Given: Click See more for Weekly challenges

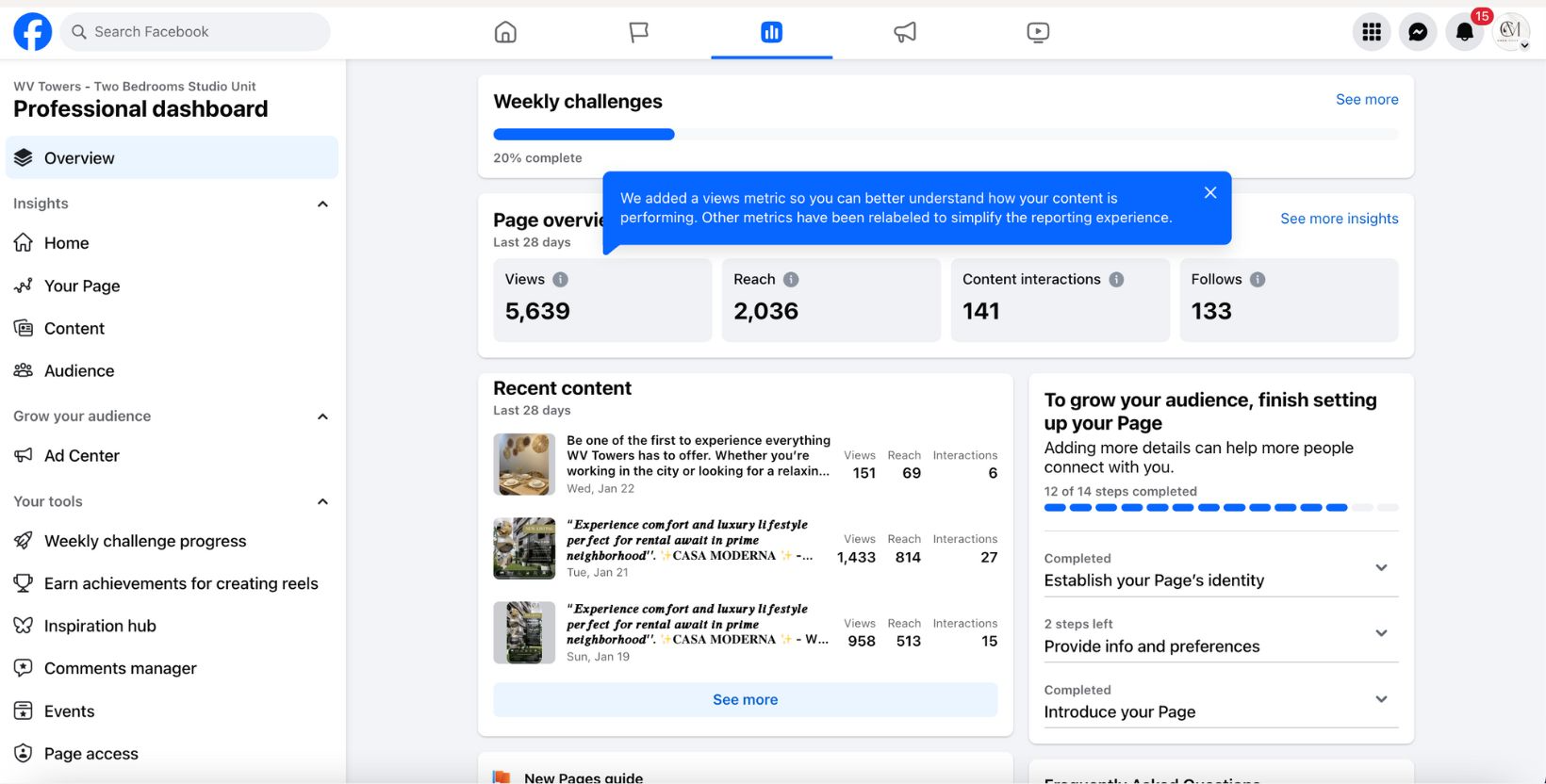Looking at the screenshot, I should point(1367,99).
